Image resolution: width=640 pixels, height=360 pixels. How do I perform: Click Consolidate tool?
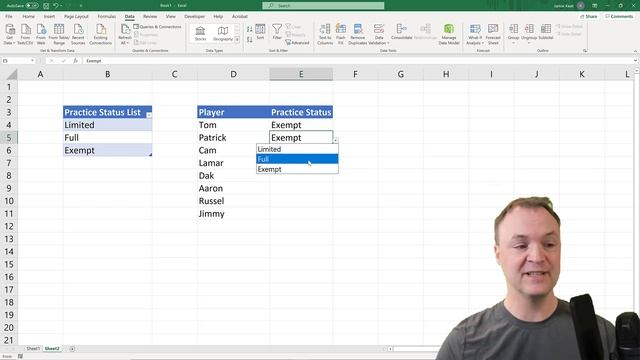[x=401, y=32]
